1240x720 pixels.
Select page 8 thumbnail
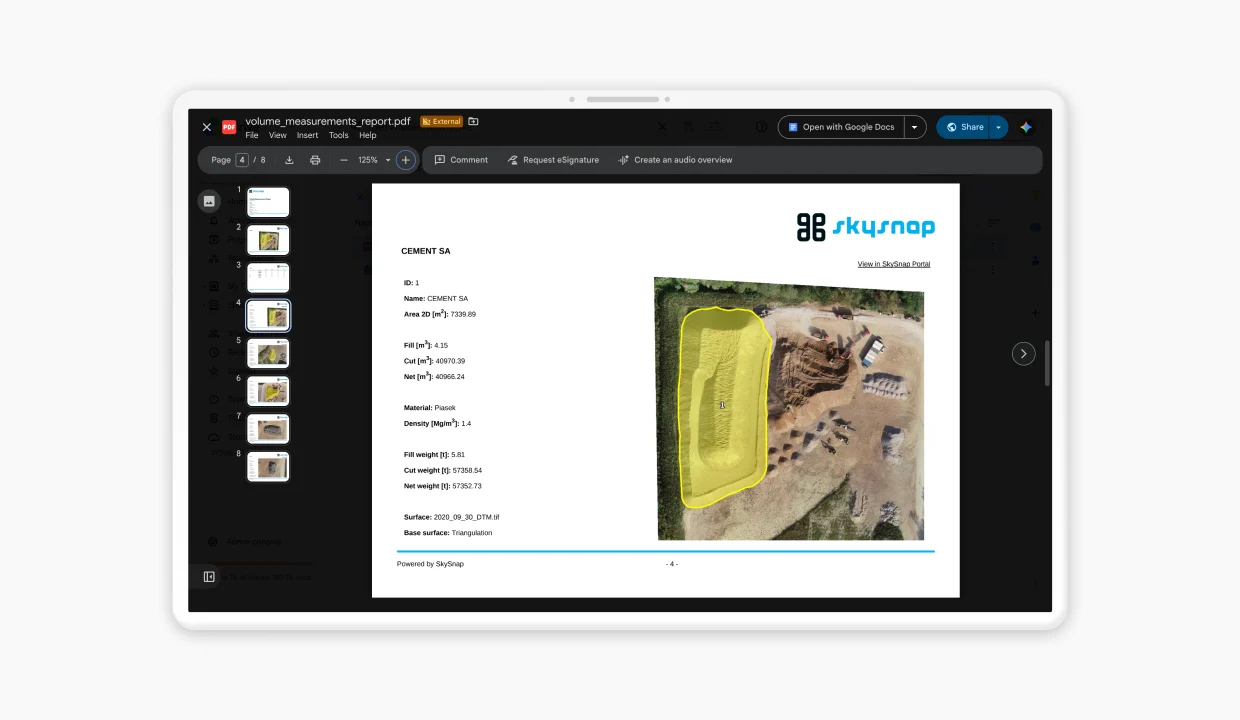point(268,466)
